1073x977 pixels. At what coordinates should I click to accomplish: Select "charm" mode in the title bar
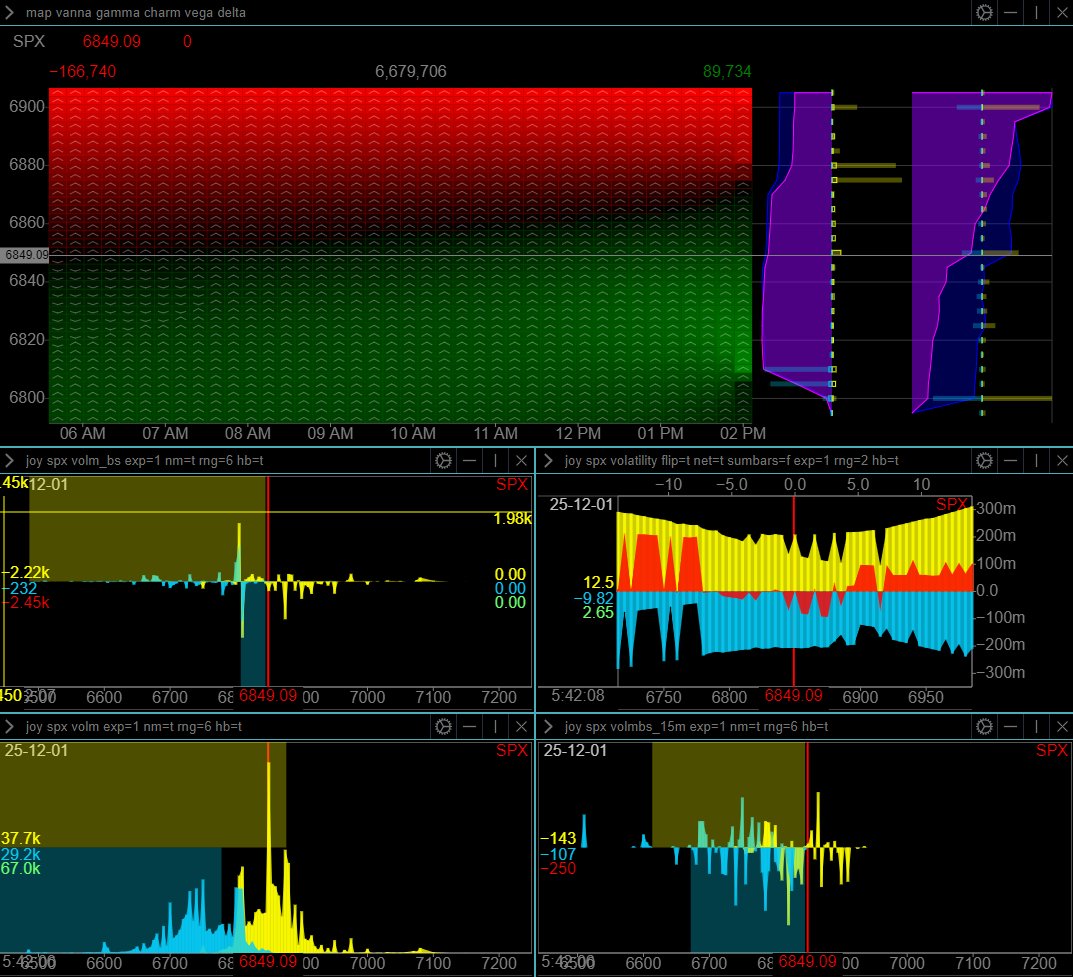(x=161, y=13)
